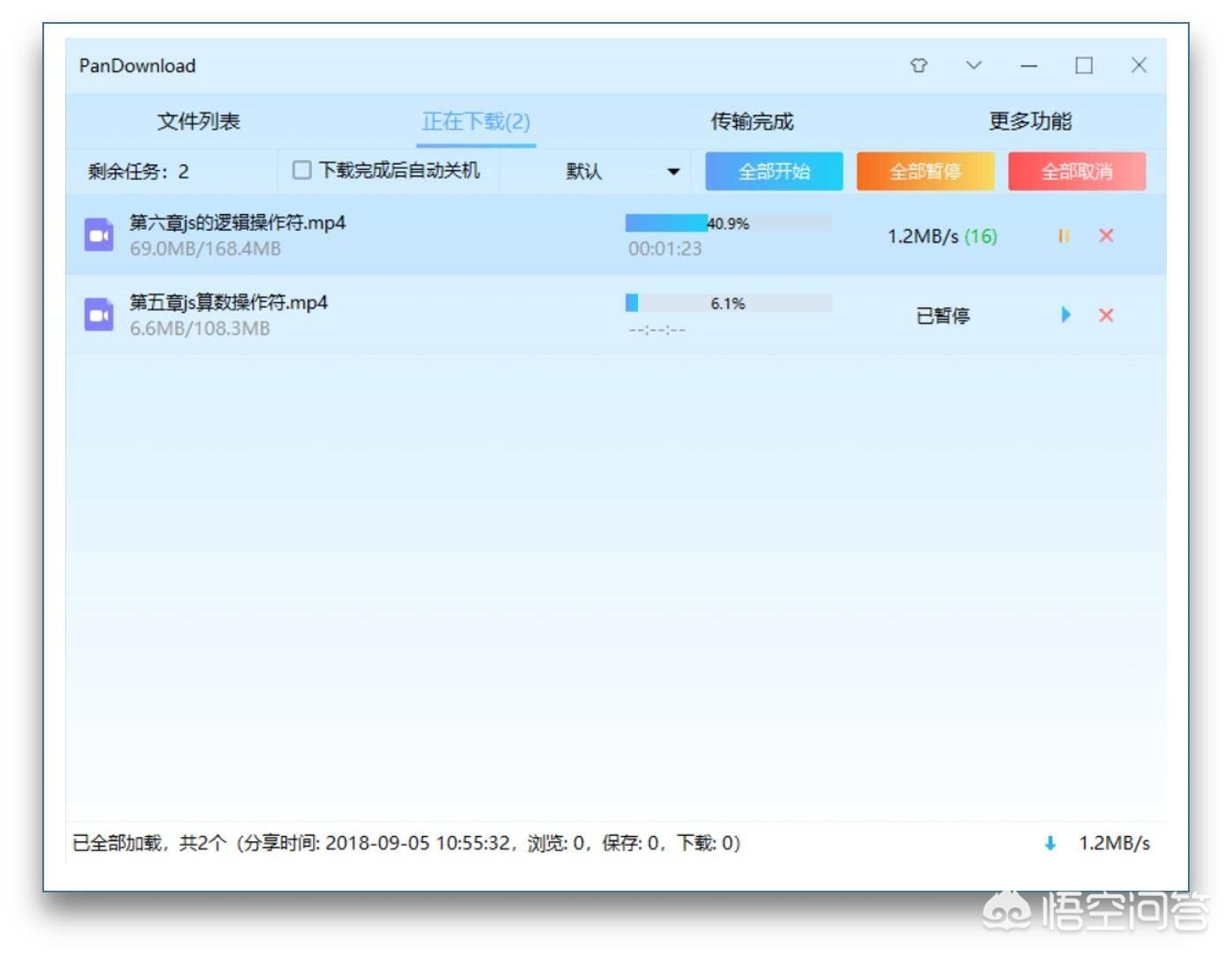Click the 已全部加载 status bar message
This screenshot has width=1232, height=955.
405,844
